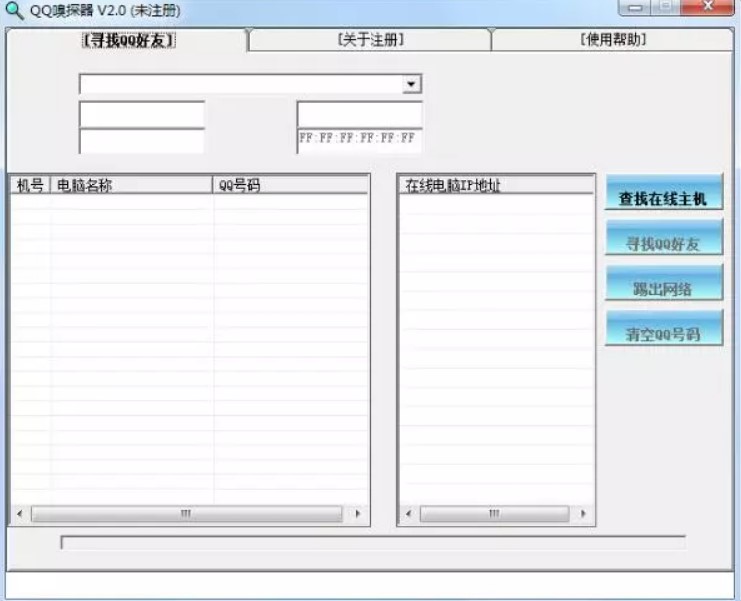Click the 查找在线主机 button

[x=663, y=192]
